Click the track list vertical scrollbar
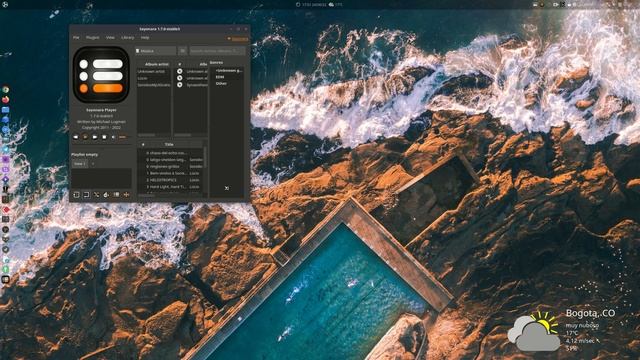 click(x=205, y=157)
